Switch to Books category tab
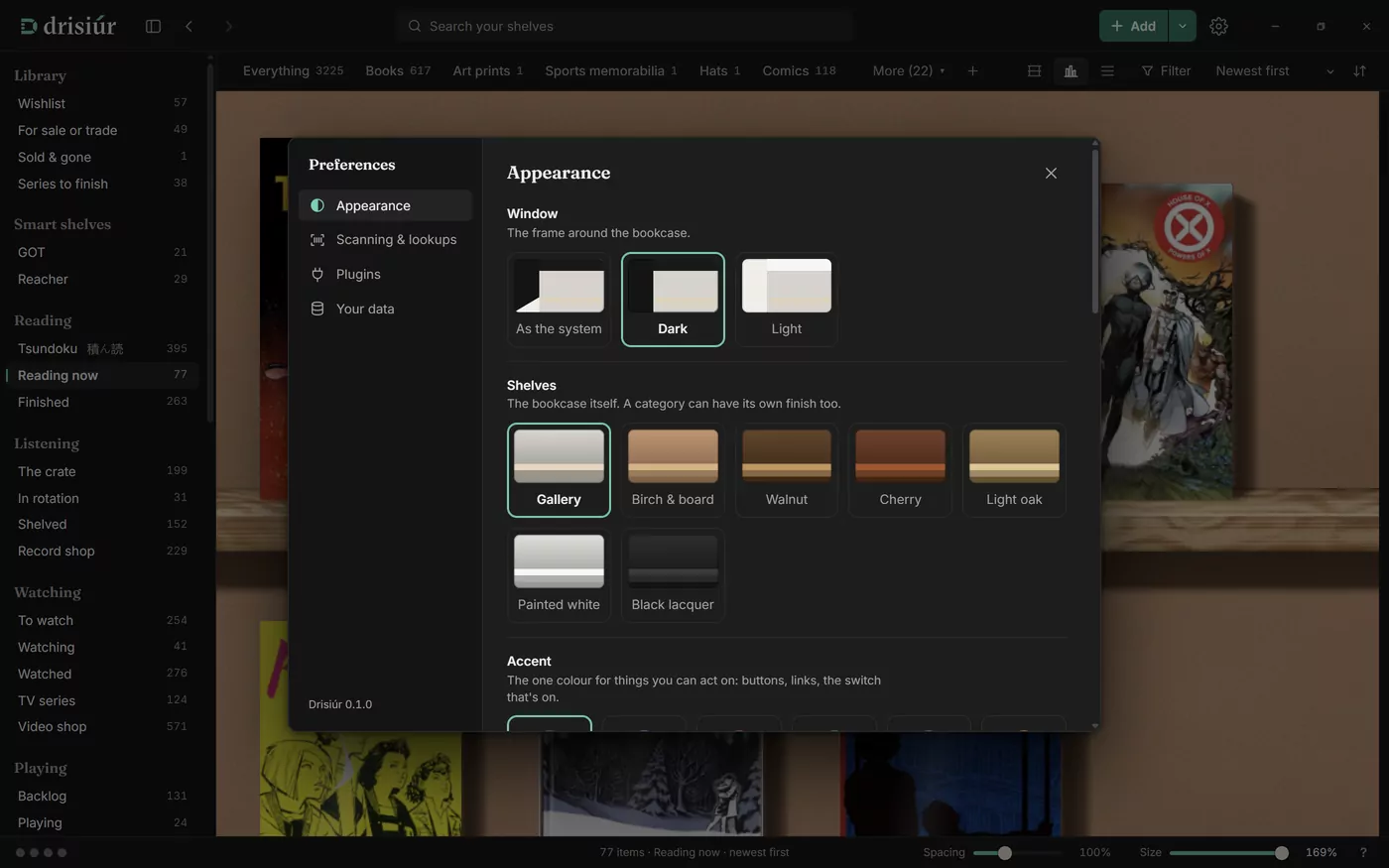The image size is (1389, 868). pyautogui.click(x=398, y=70)
